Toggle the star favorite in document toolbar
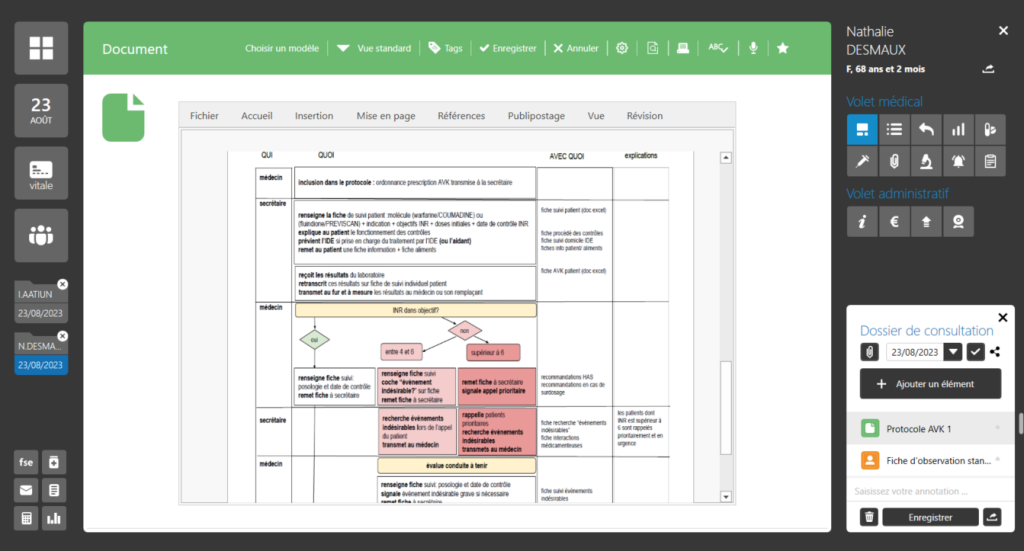This screenshot has height=551, width=1024. point(783,48)
